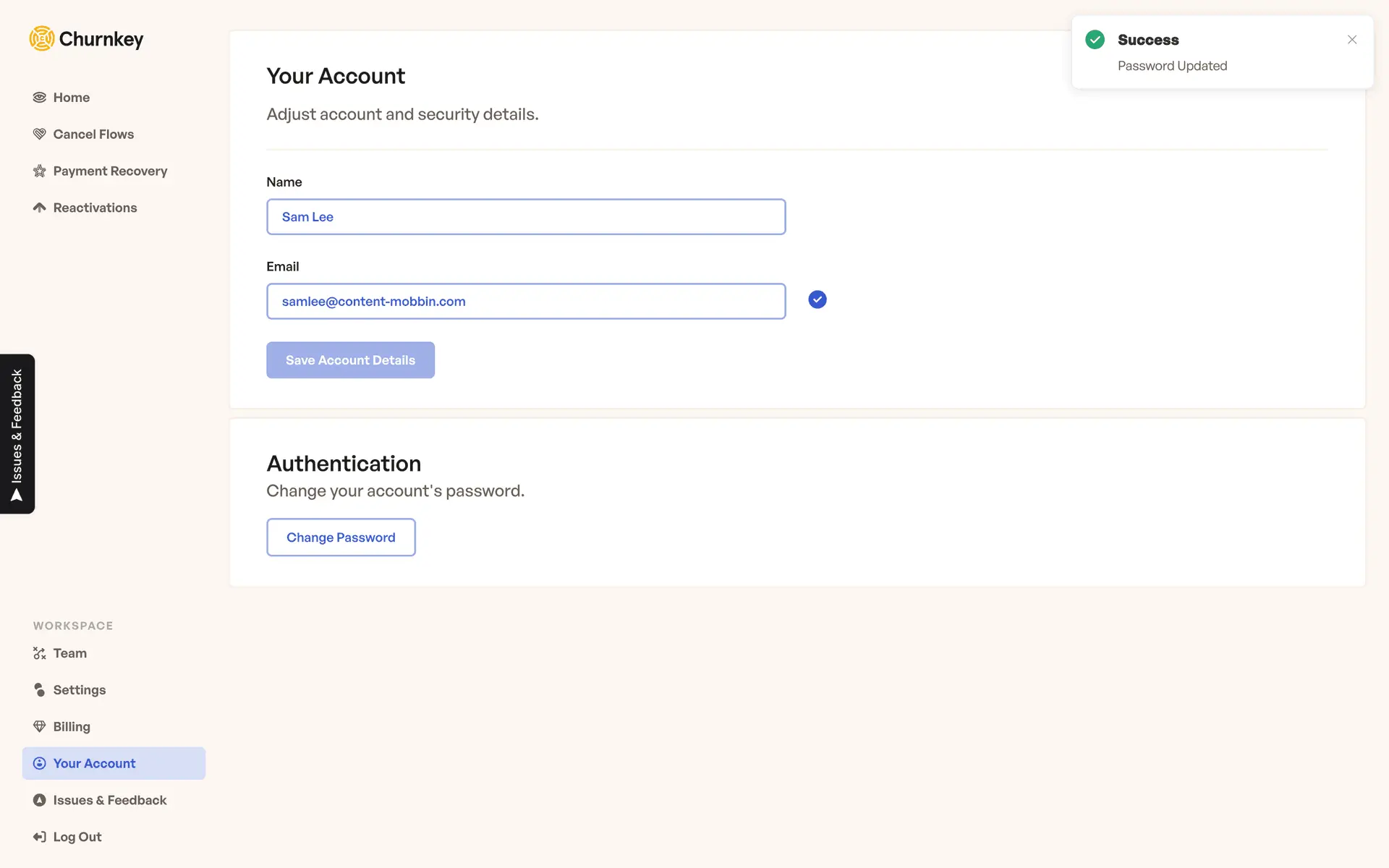1389x868 pixels.
Task: Click the Change Password button
Action: click(341, 537)
